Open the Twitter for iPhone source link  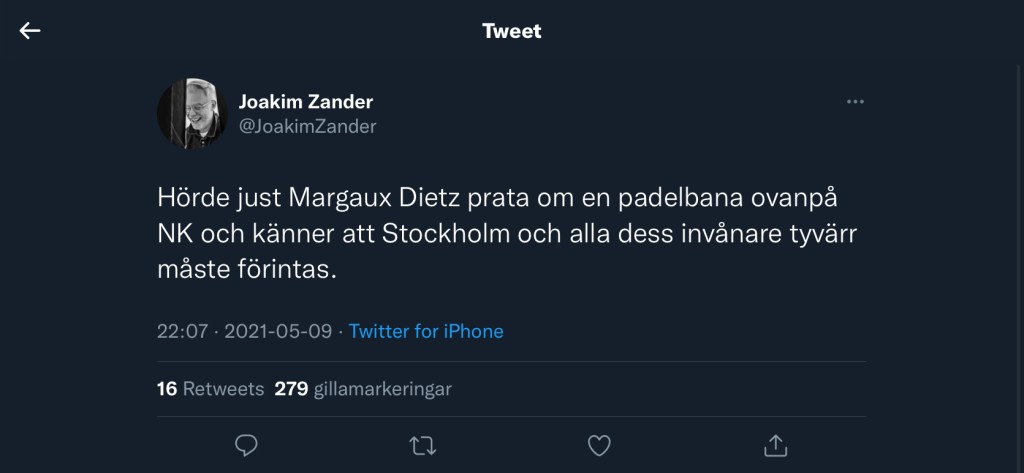click(426, 331)
